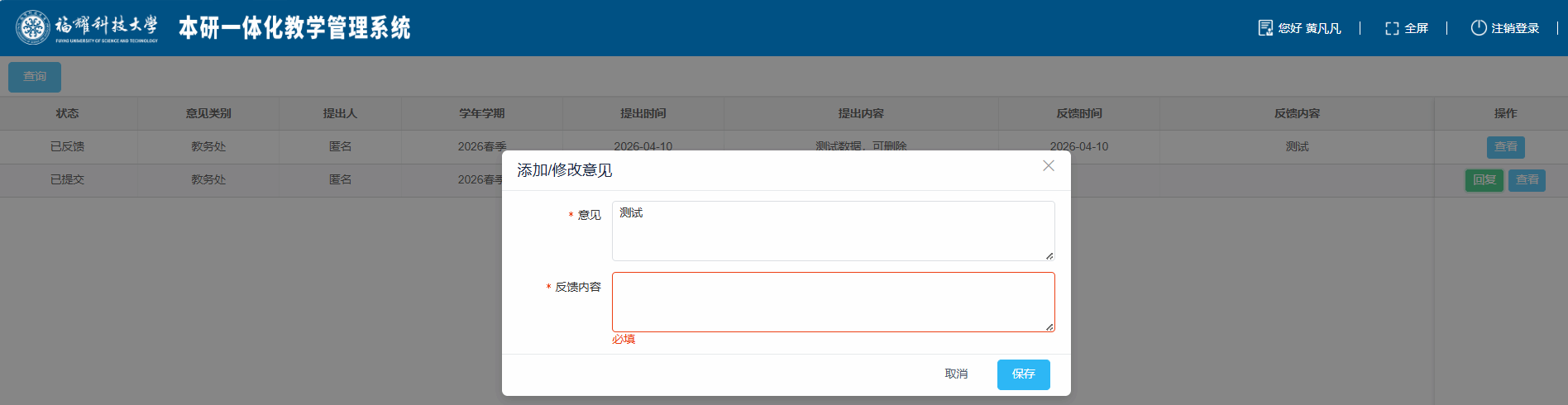Click the 反馈内容 column header
1568x405 pixels.
(x=1297, y=113)
